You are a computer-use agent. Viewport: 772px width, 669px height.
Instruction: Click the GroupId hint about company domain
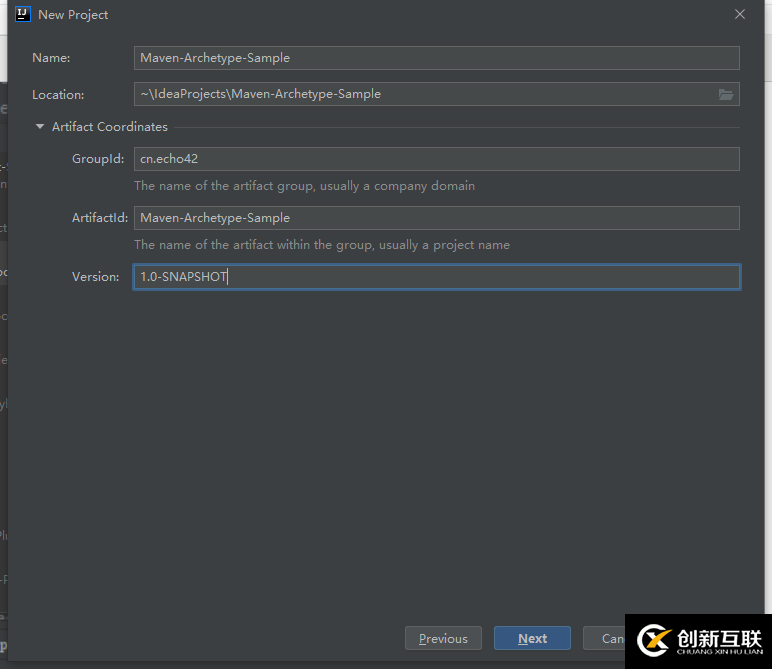tap(304, 186)
